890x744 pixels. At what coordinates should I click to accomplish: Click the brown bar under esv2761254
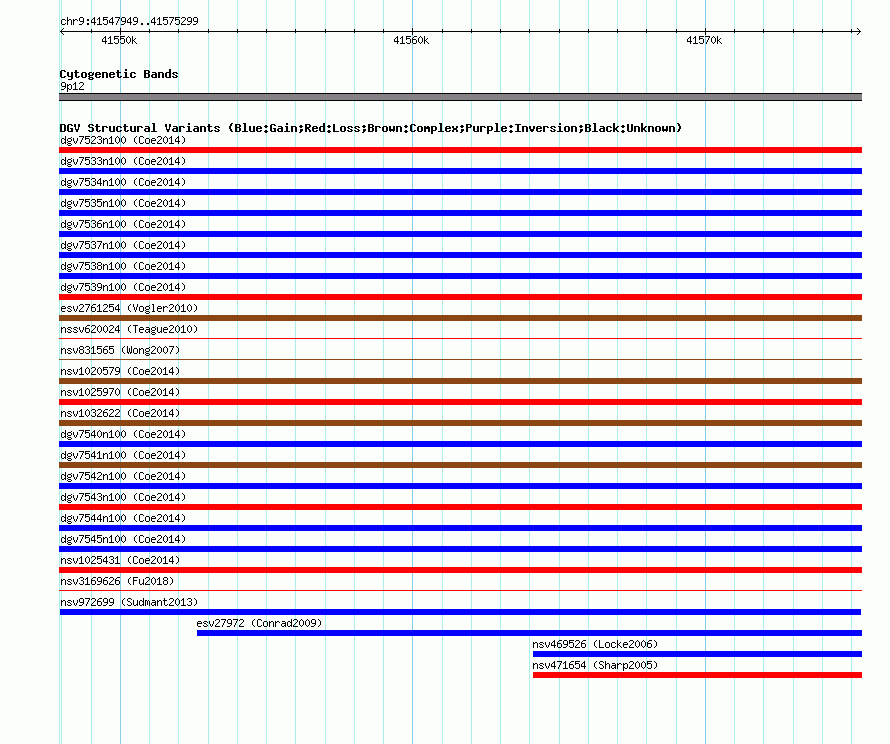pyautogui.click(x=460, y=318)
